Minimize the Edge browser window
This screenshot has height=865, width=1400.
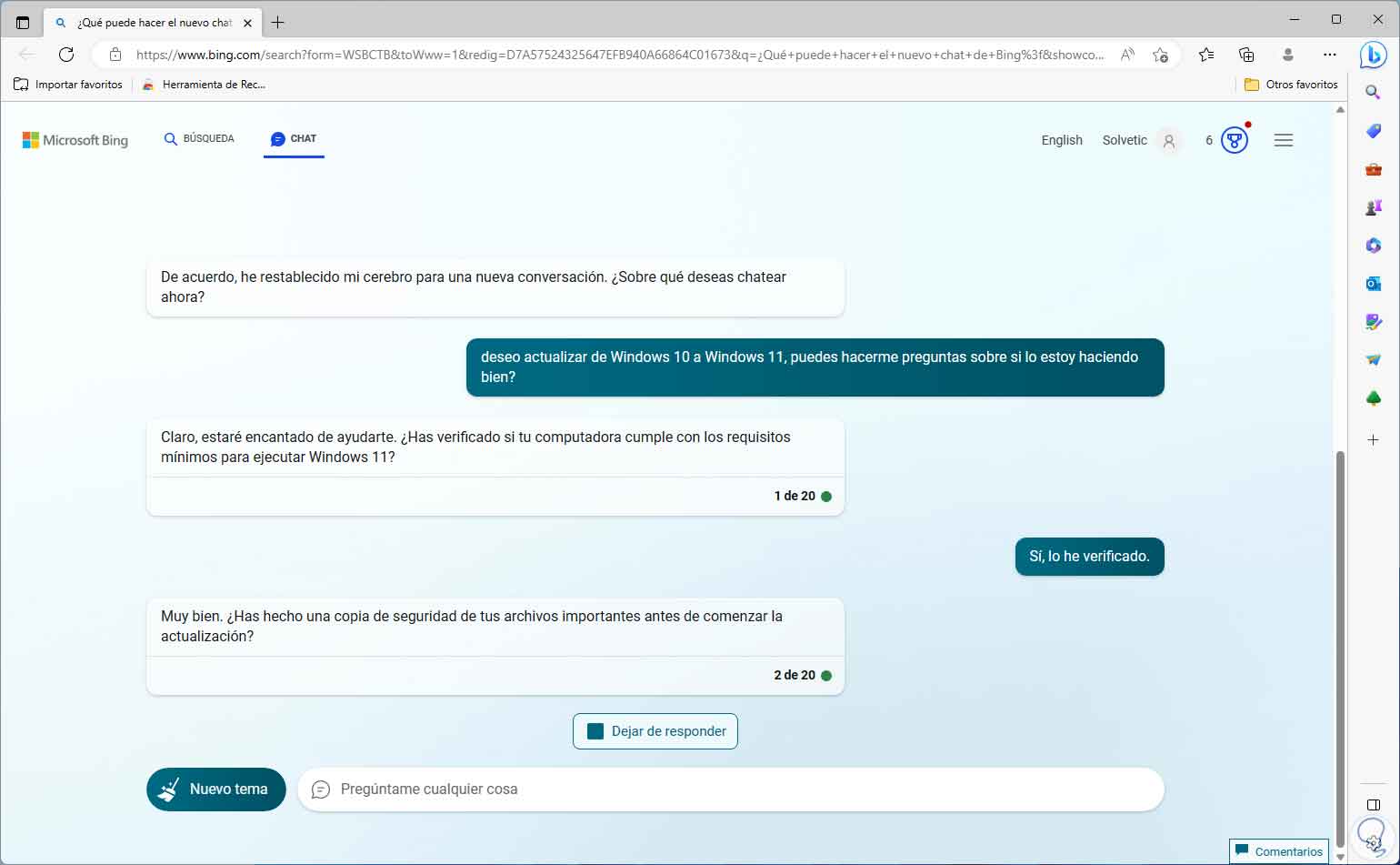[x=1295, y=20]
